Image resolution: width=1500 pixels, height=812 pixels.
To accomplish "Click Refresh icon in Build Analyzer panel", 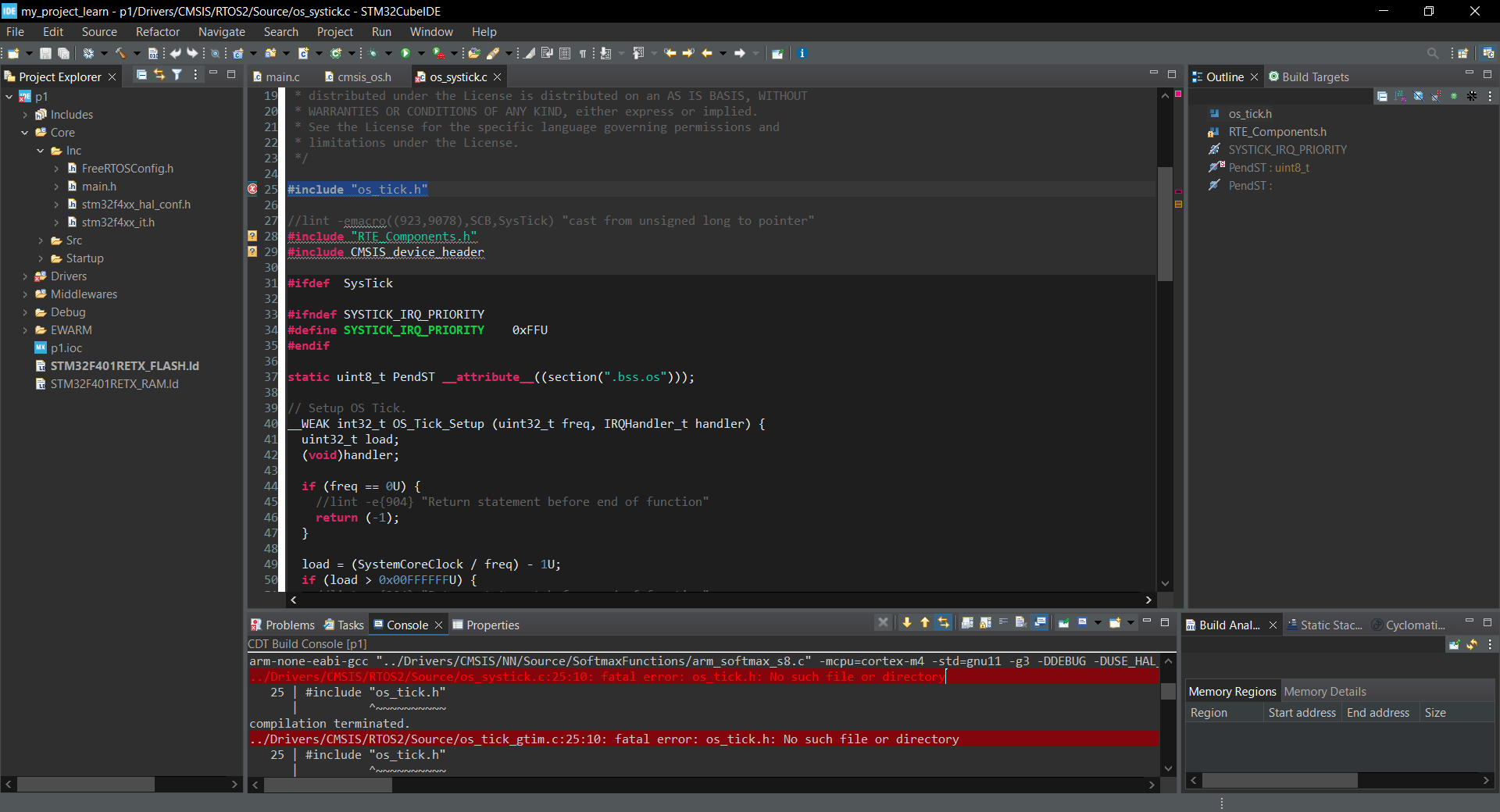I will (x=1472, y=644).
